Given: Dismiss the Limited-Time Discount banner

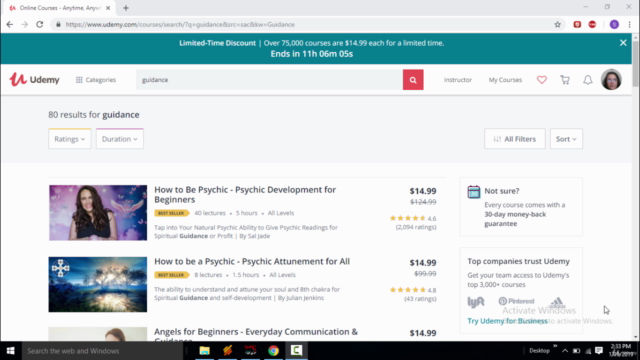Looking at the screenshot, I should point(623,43).
